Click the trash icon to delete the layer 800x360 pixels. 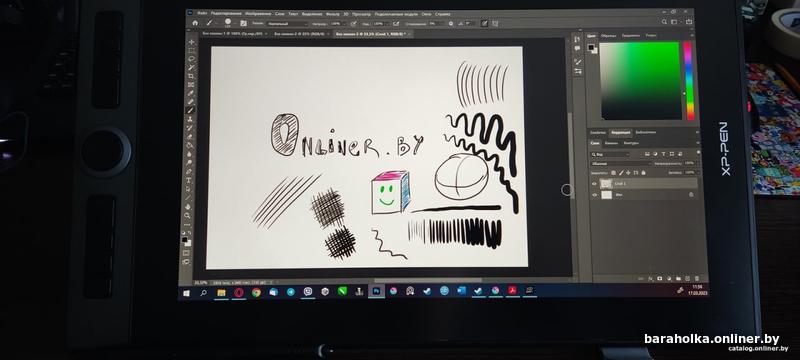tap(697, 278)
